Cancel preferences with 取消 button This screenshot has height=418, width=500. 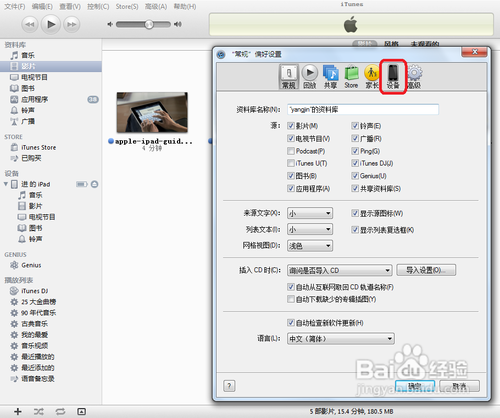[x=460, y=386]
